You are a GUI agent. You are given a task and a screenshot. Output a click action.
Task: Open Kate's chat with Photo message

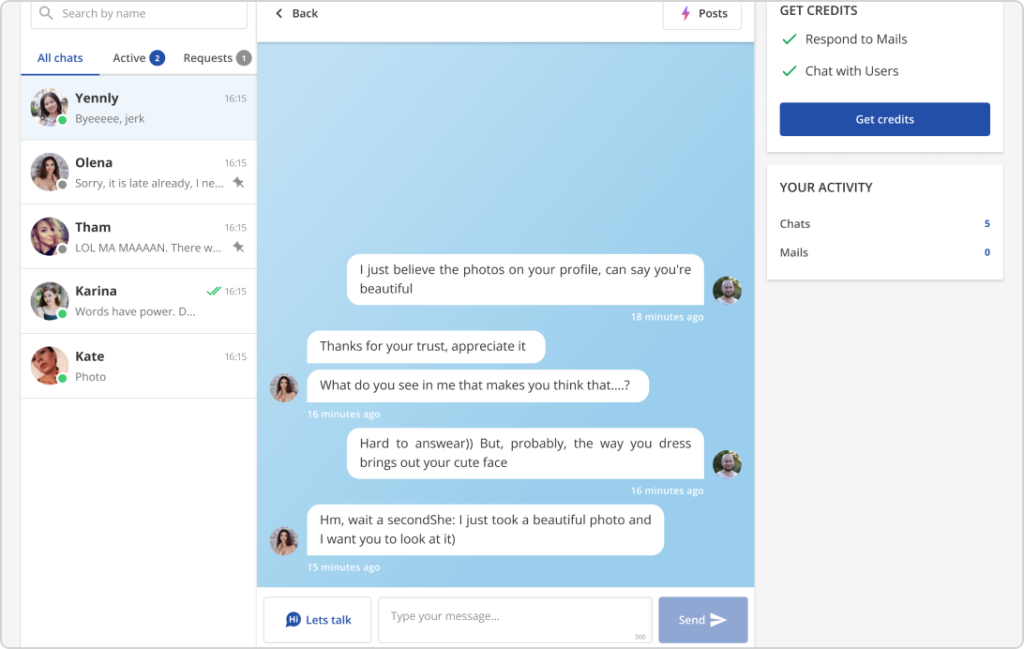138,366
